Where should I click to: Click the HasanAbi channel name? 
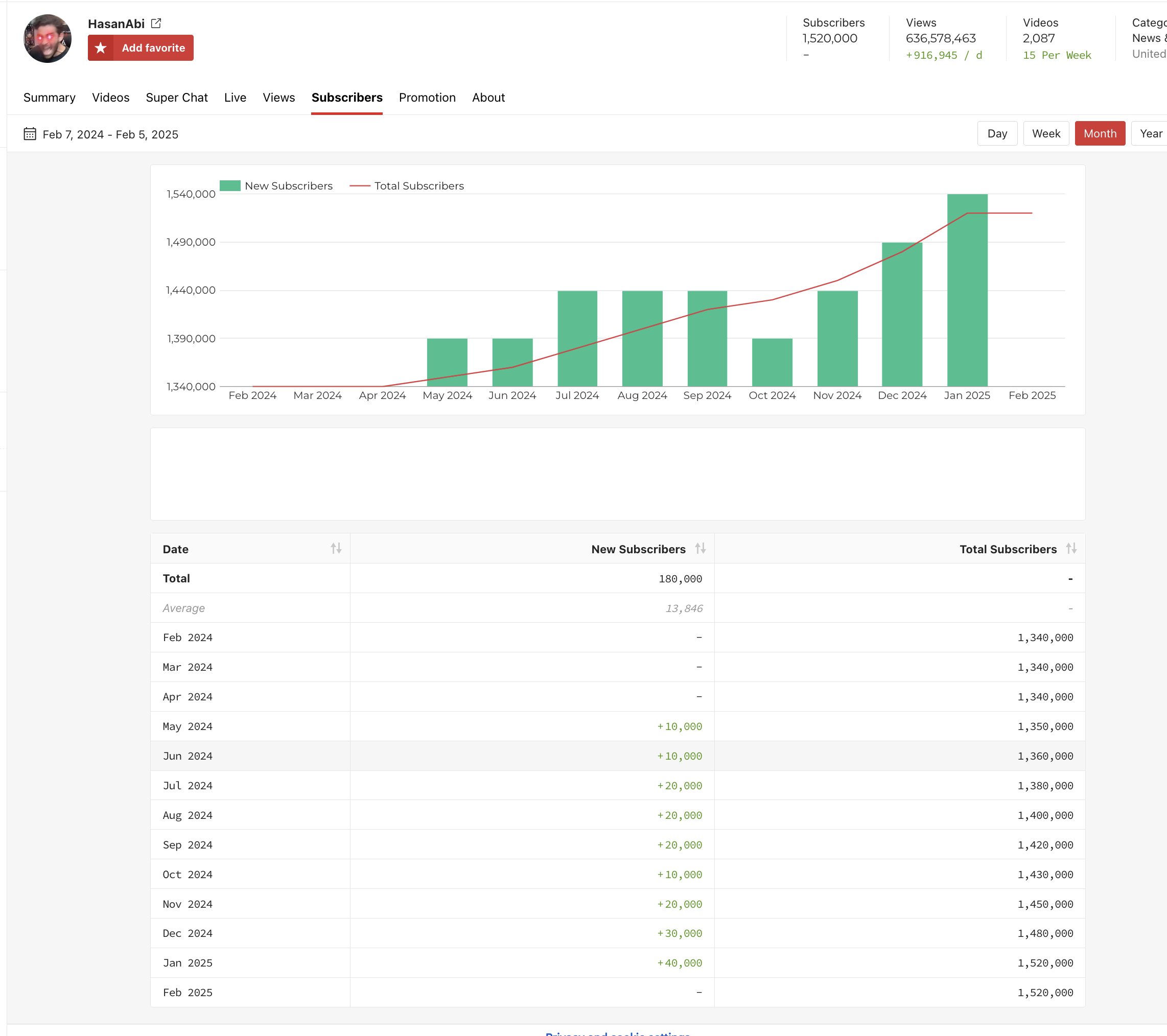point(116,24)
